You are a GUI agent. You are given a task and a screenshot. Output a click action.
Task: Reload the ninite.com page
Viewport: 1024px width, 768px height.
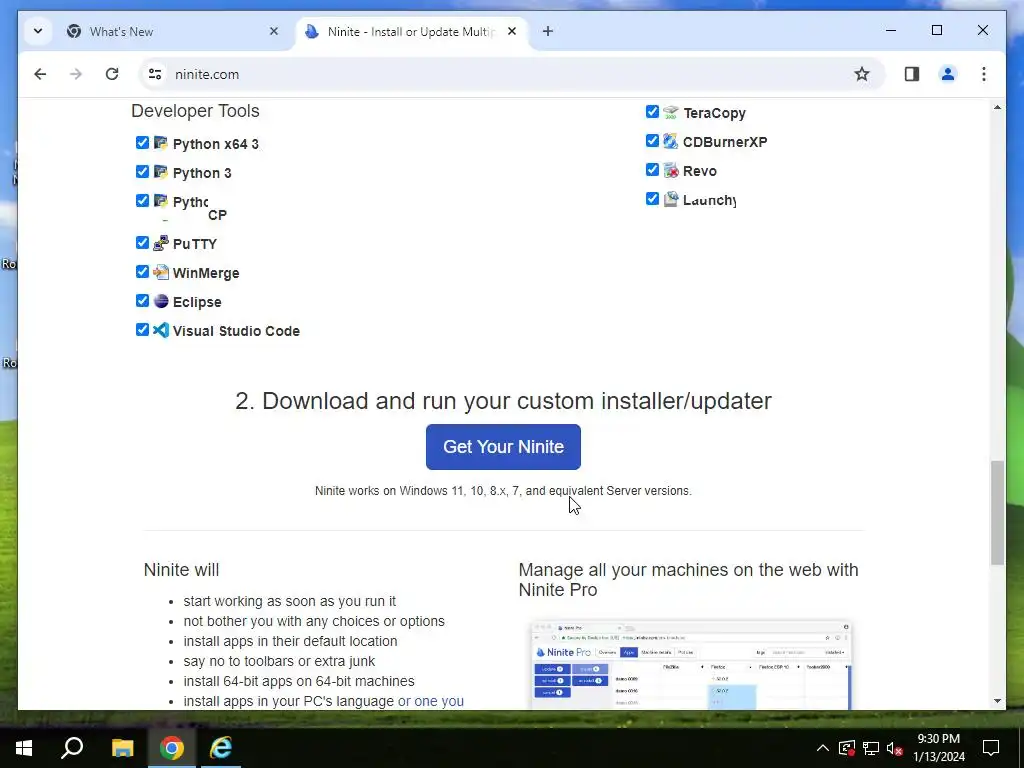112,74
